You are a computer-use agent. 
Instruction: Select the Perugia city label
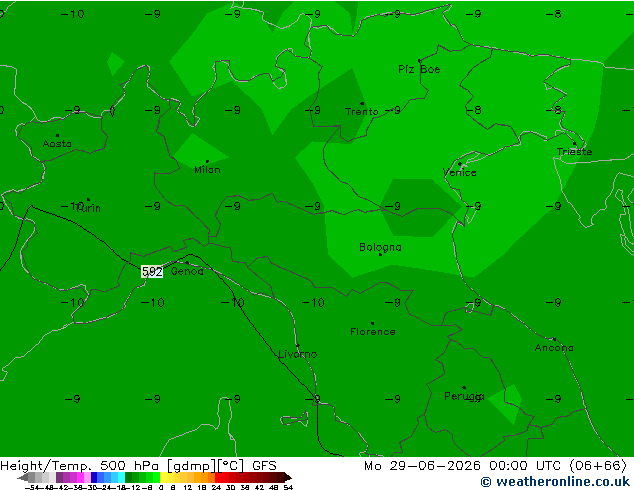464,396
